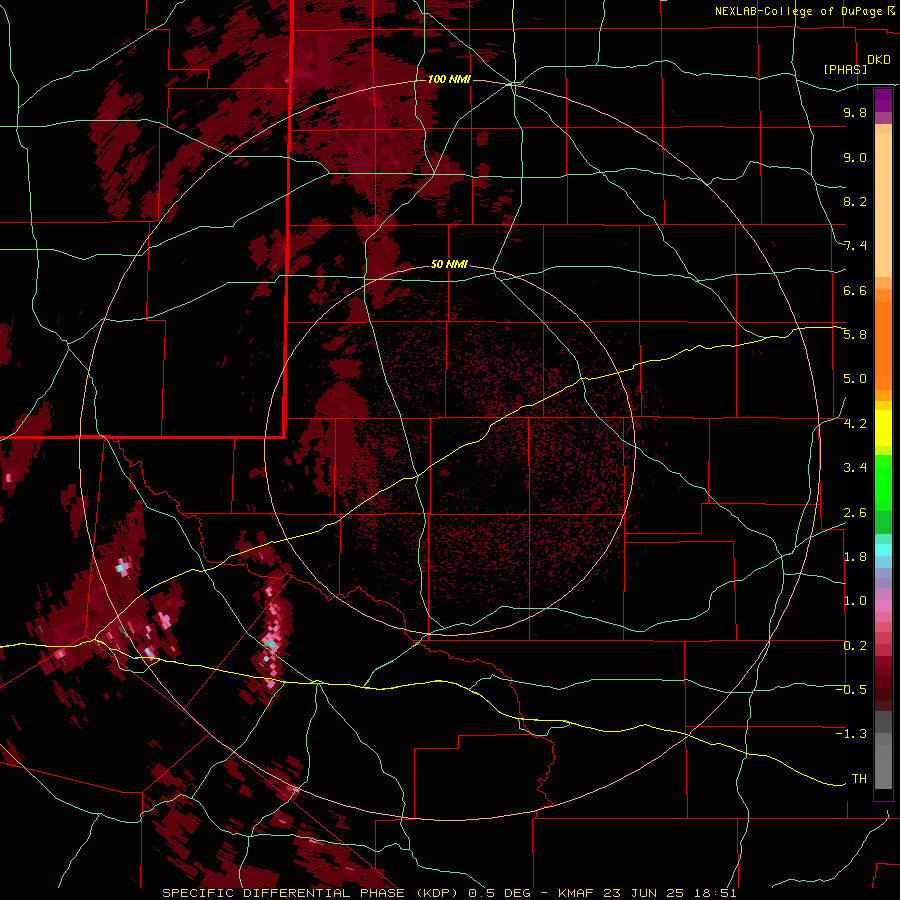Pick the pink band on the color bar
900x900 pixels.
tap(883, 606)
